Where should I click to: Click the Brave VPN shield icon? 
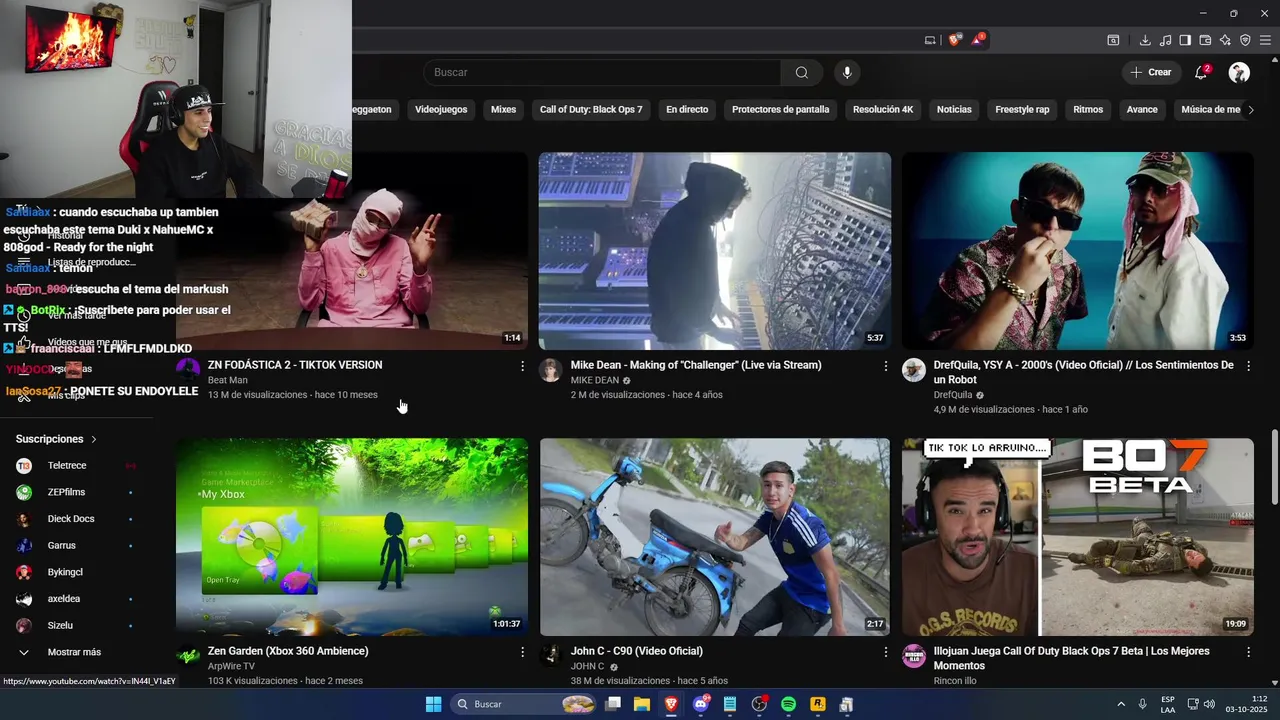[1245, 40]
